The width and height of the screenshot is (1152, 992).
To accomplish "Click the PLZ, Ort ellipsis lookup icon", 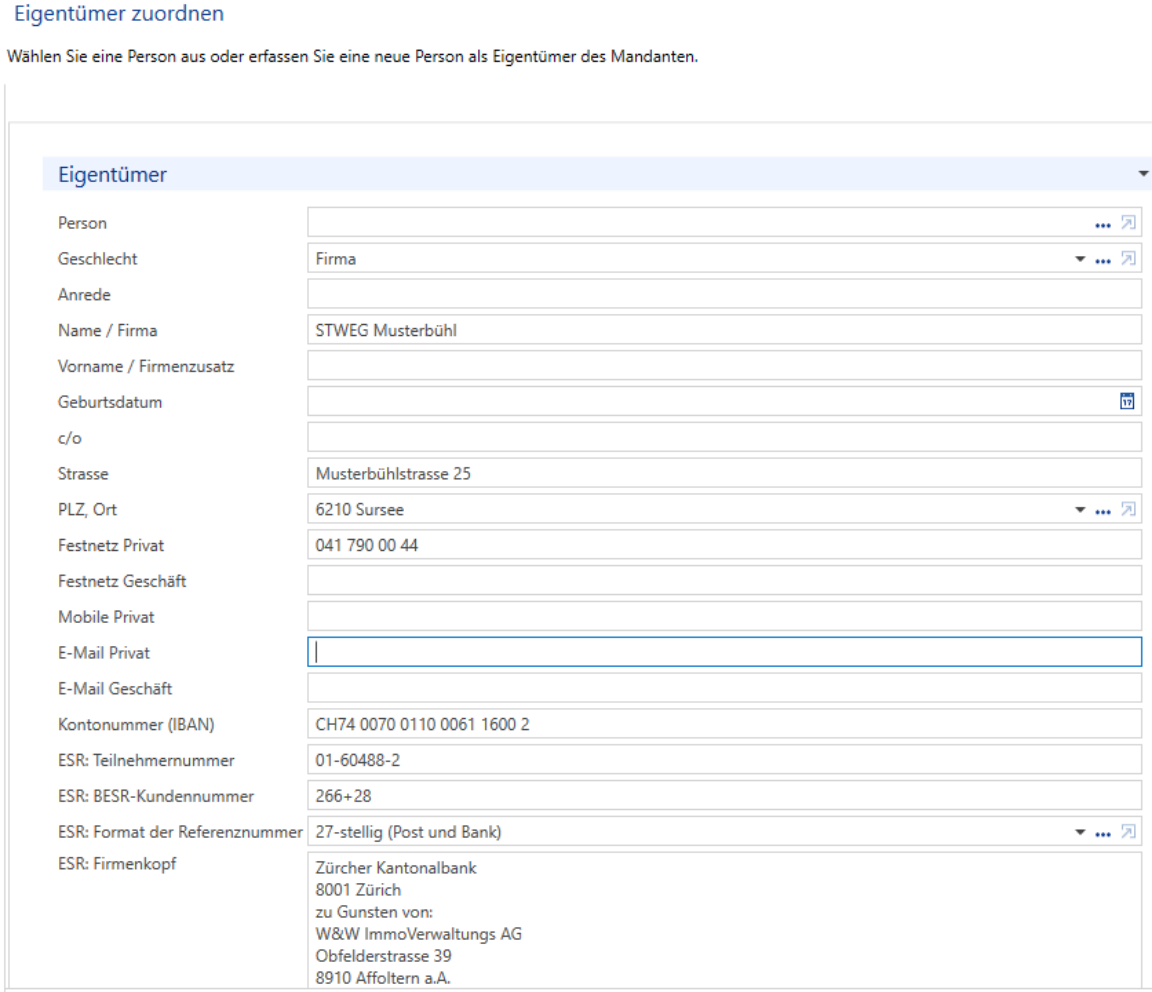I will (x=1102, y=511).
